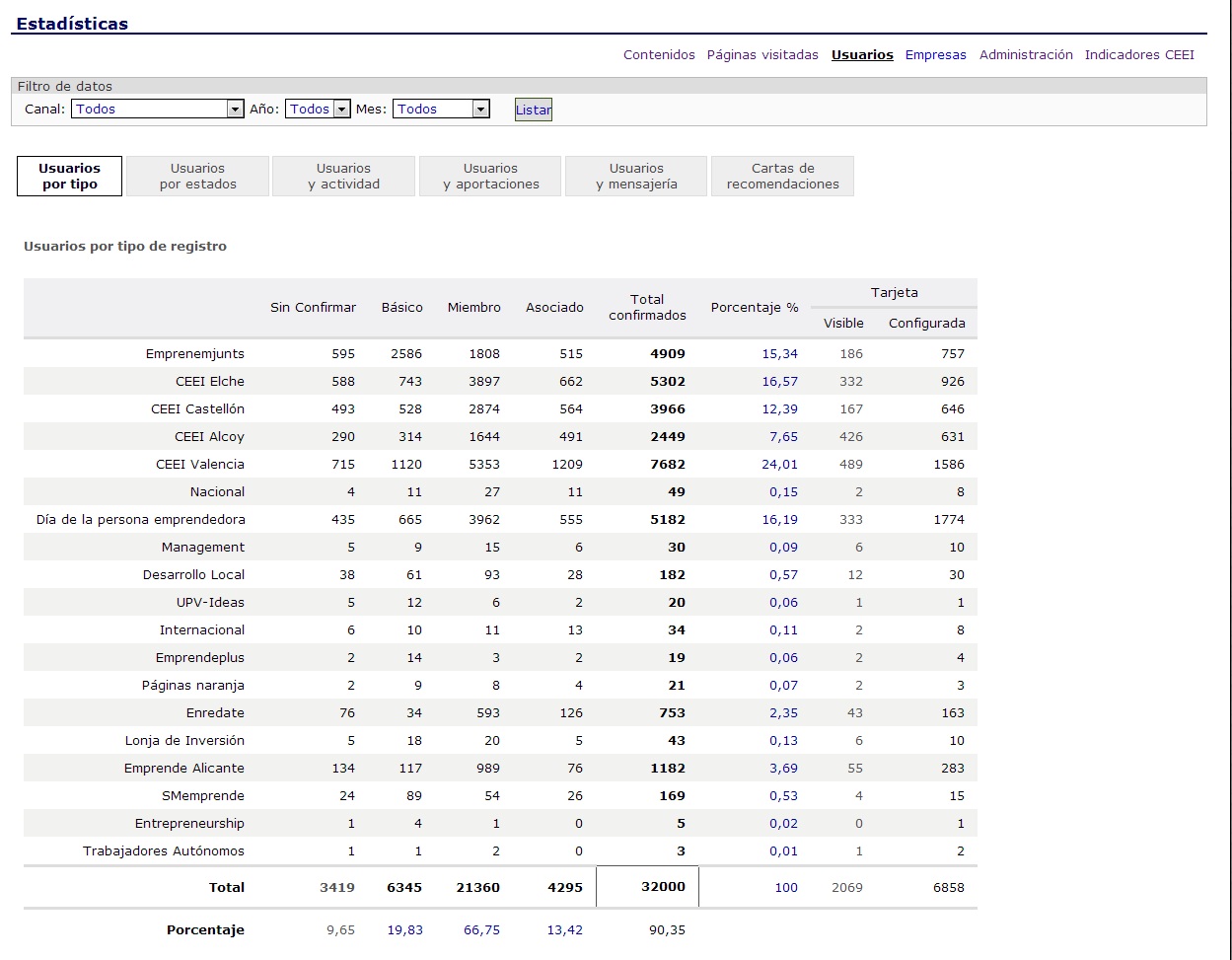The image size is (1232, 960).
Task: Go to Contenidos section
Action: point(659,55)
